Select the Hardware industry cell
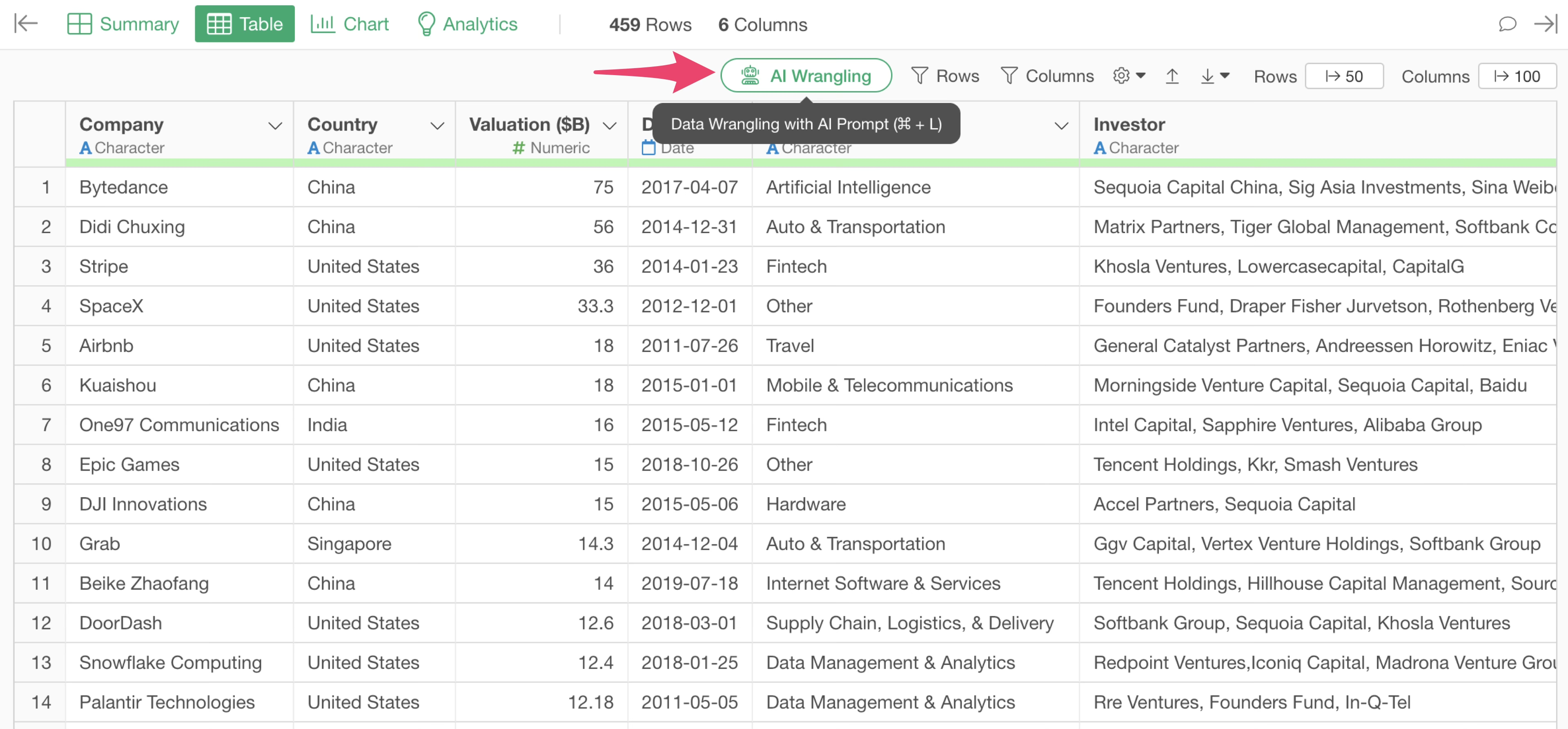The width and height of the screenshot is (1568, 729). coord(916,503)
